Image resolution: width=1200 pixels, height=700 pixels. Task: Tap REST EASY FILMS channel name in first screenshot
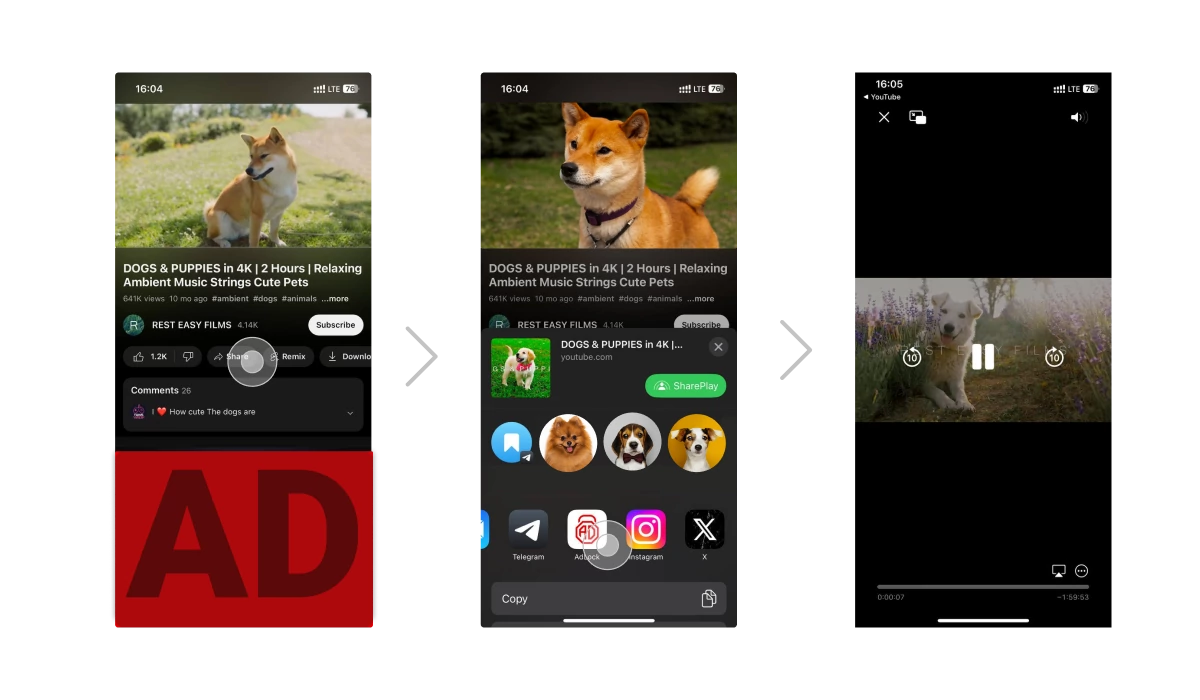pos(194,325)
